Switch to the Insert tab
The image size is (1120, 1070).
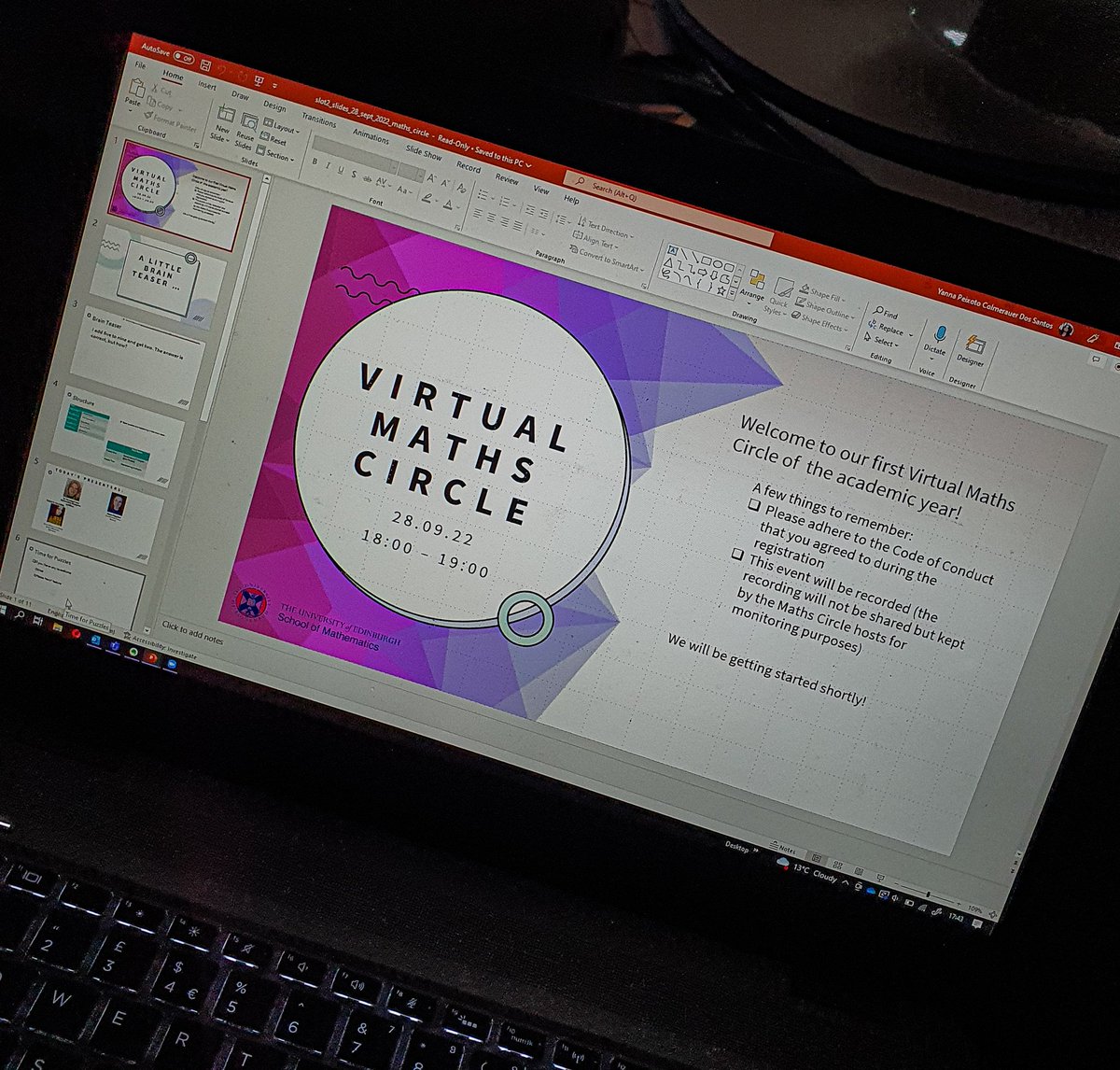tap(207, 86)
